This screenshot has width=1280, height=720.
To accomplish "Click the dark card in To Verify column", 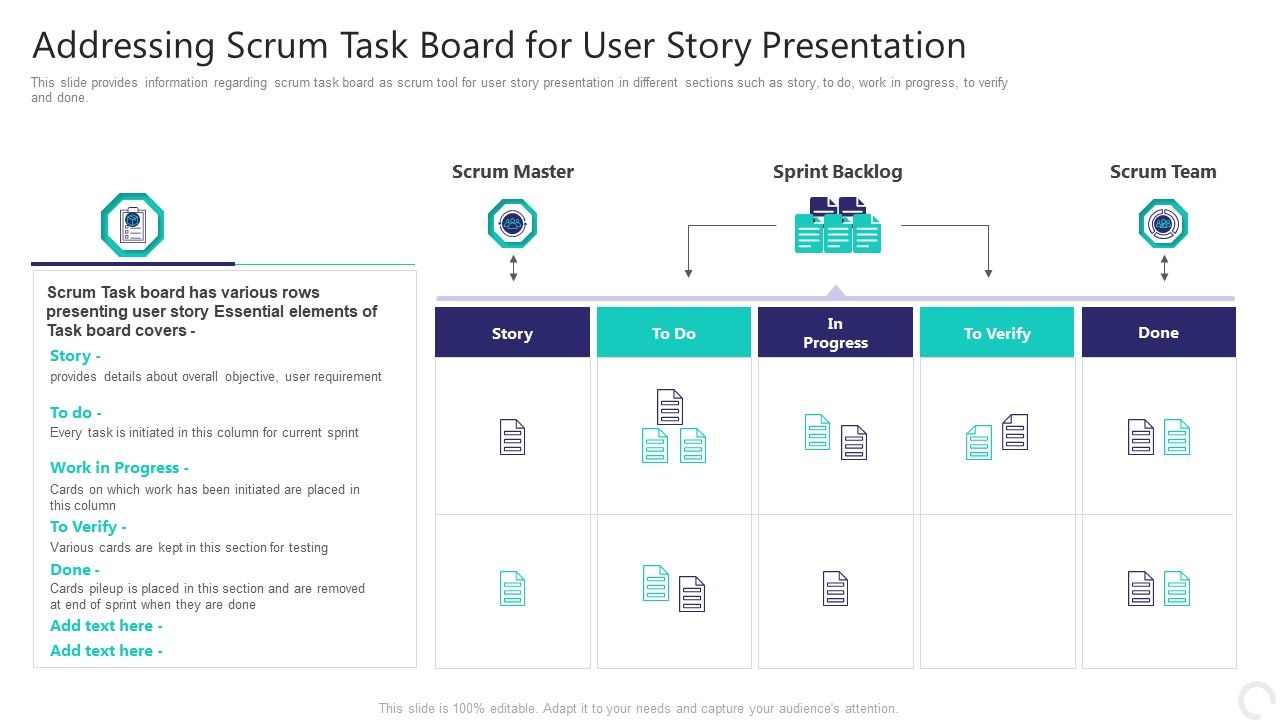I will [x=1015, y=432].
